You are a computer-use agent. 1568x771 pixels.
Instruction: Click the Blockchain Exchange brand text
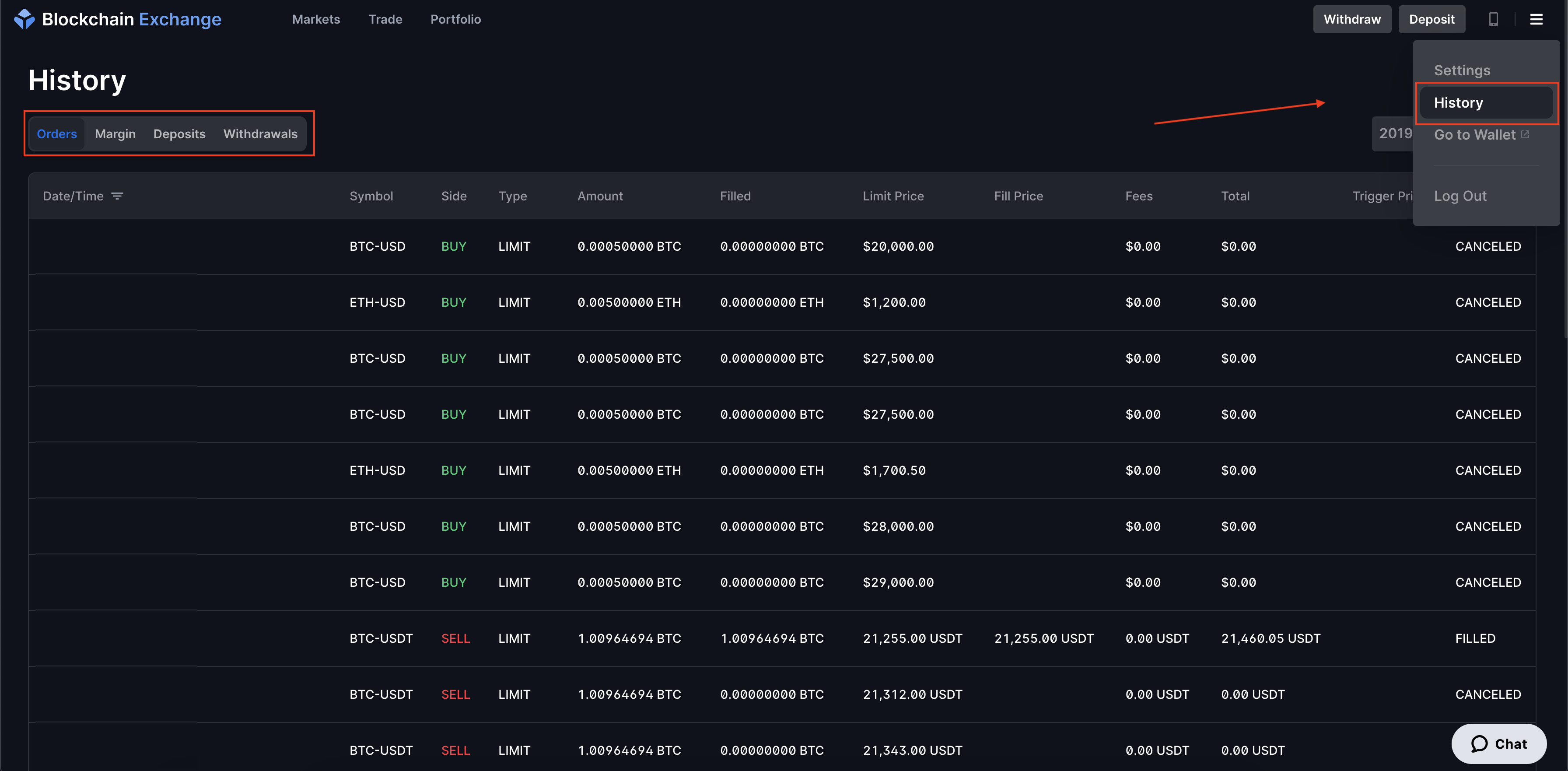pos(132,20)
